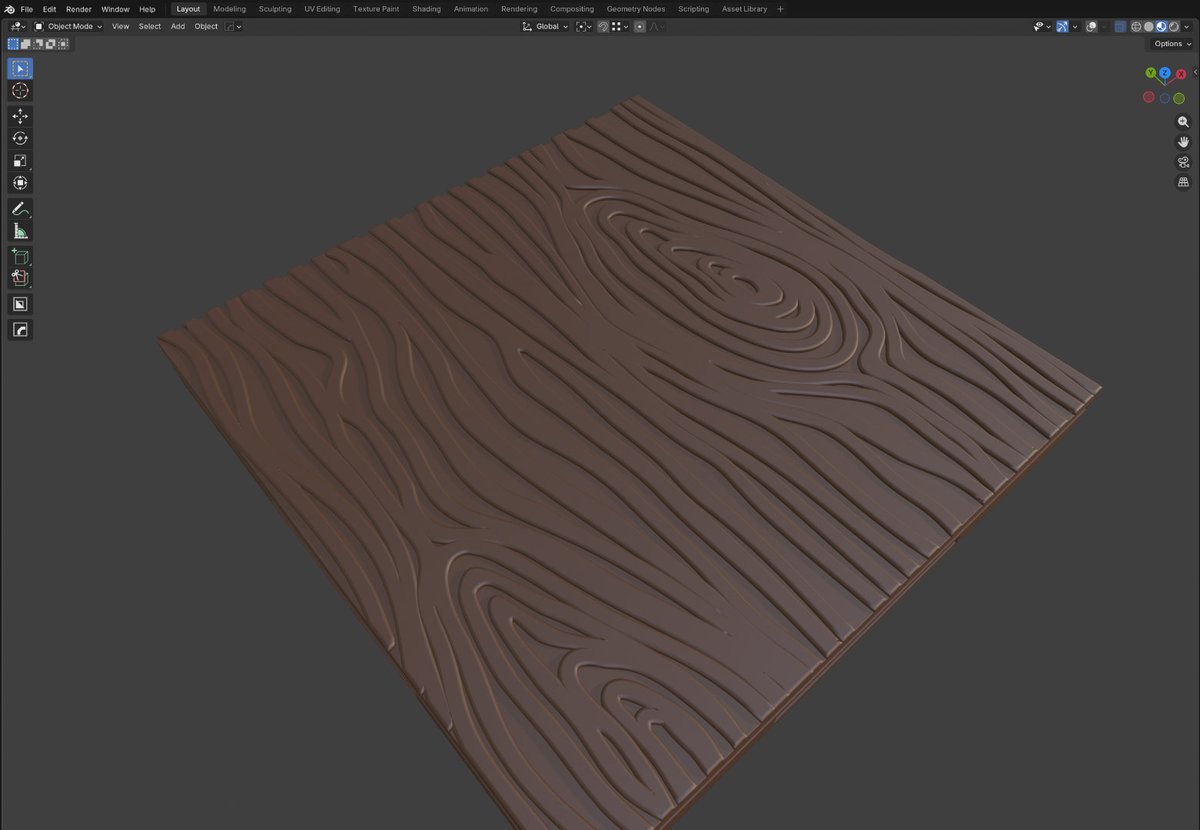Switch to the Shading workspace tab
The width and height of the screenshot is (1200, 830).
click(x=426, y=9)
